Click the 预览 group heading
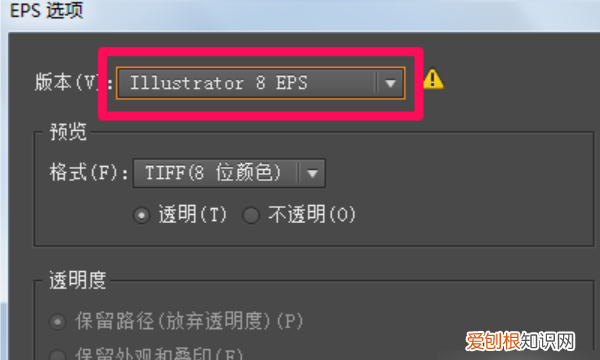Screen dimensions: 600x360 tap(68, 132)
